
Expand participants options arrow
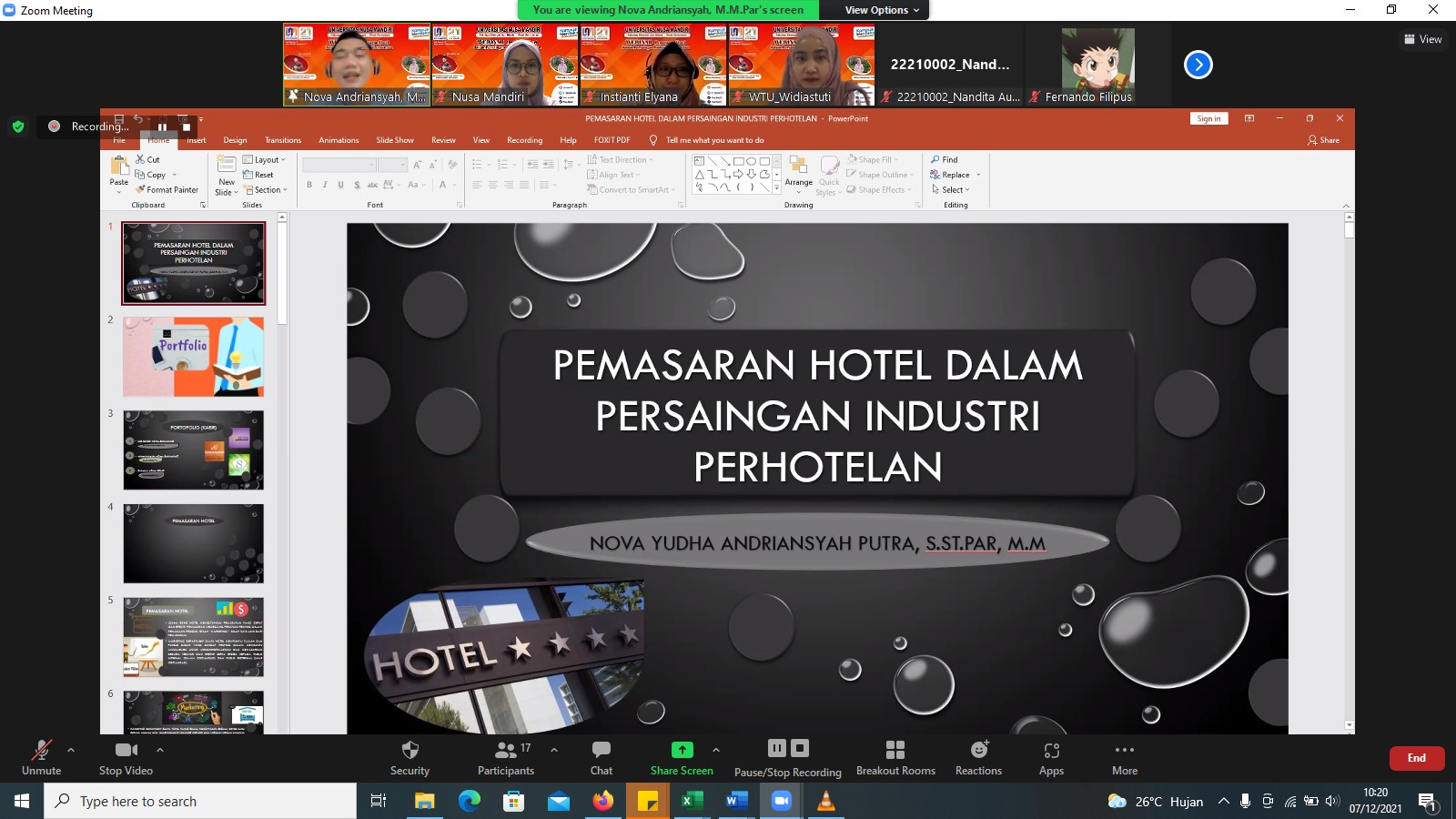click(553, 750)
